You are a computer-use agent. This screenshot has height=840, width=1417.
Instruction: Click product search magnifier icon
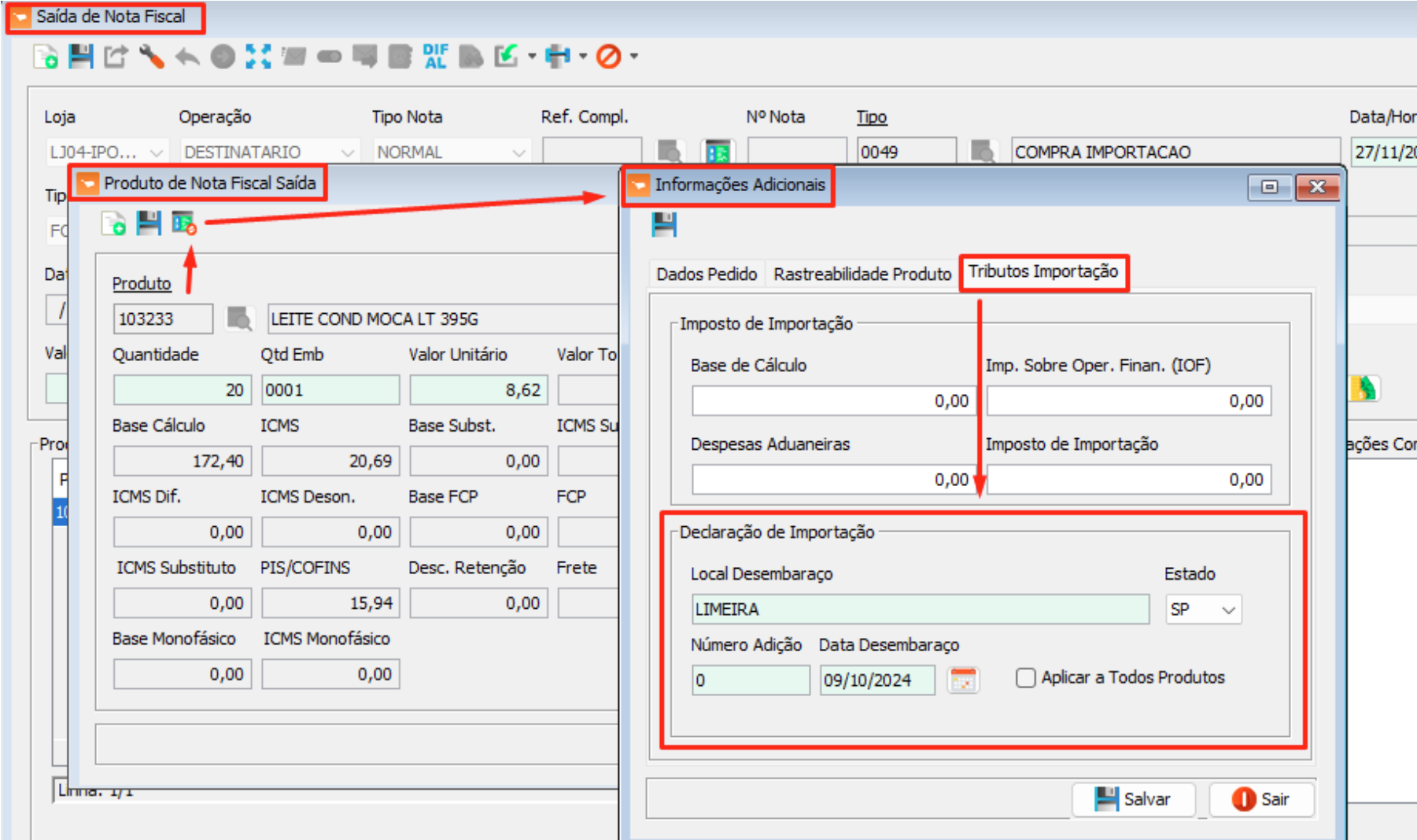tap(239, 319)
